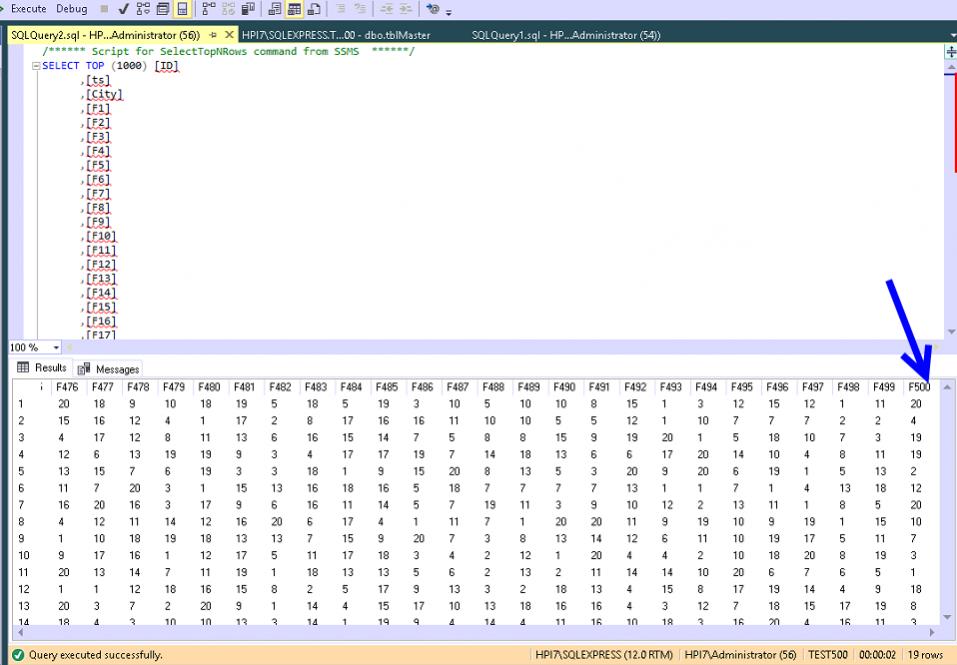Viewport: 957px width, 665px height.
Task: Open the toolbar overflow options arrow
Action: click(x=449, y=12)
